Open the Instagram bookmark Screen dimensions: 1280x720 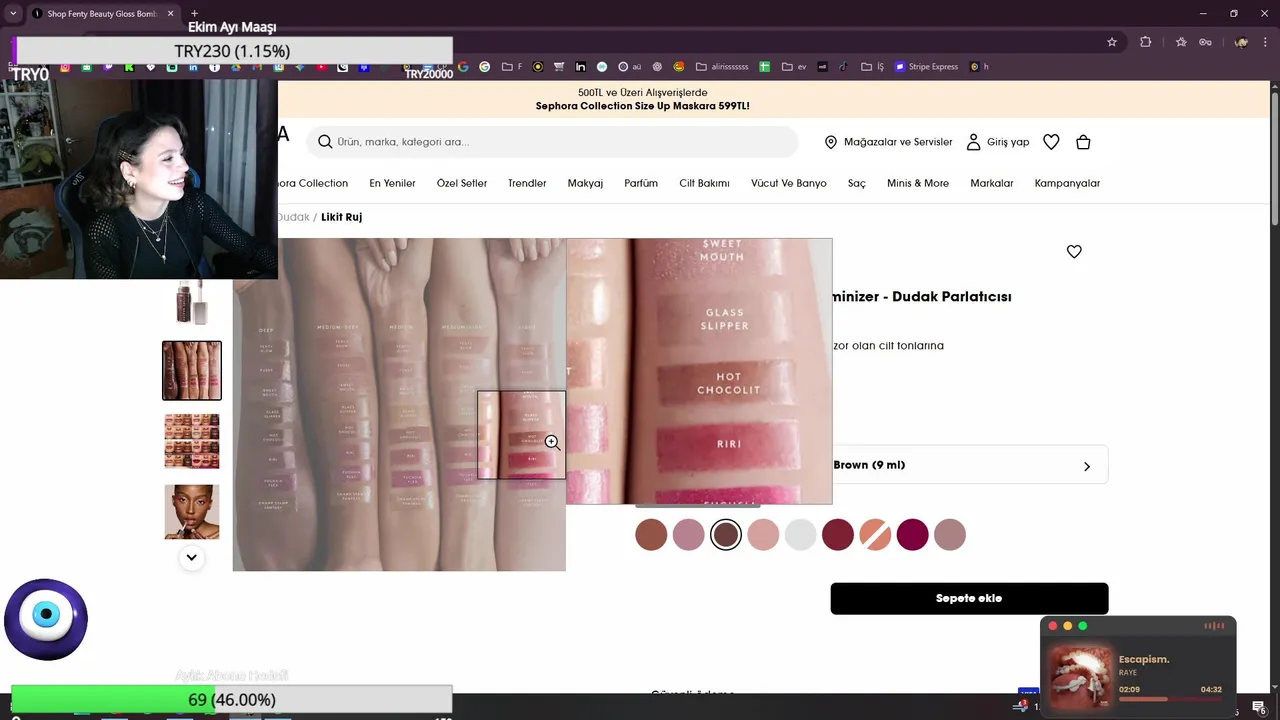pos(65,67)
